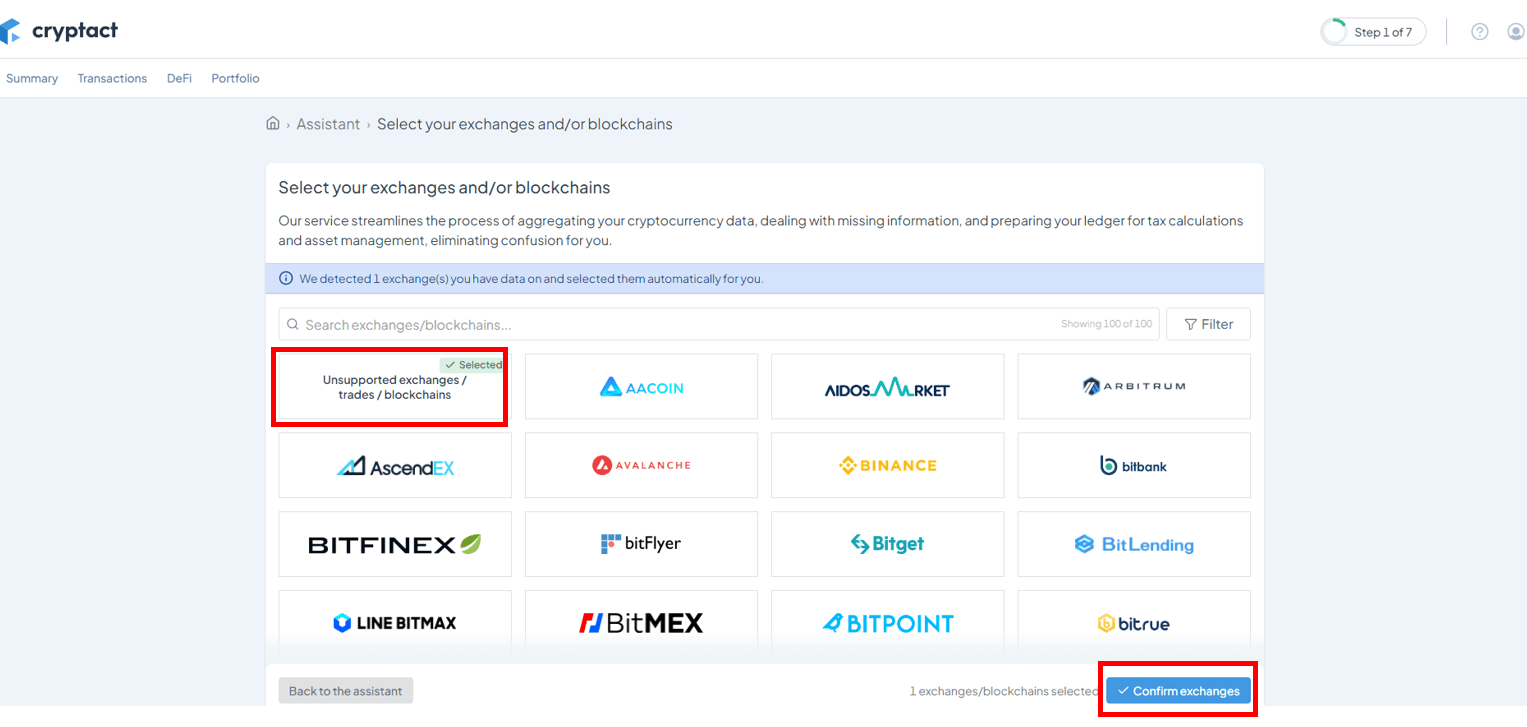Image resolution: width=1527 pixels, height=727 pixels.
Task: Select the BITPOINT exchange card
Action: point(887,623)
